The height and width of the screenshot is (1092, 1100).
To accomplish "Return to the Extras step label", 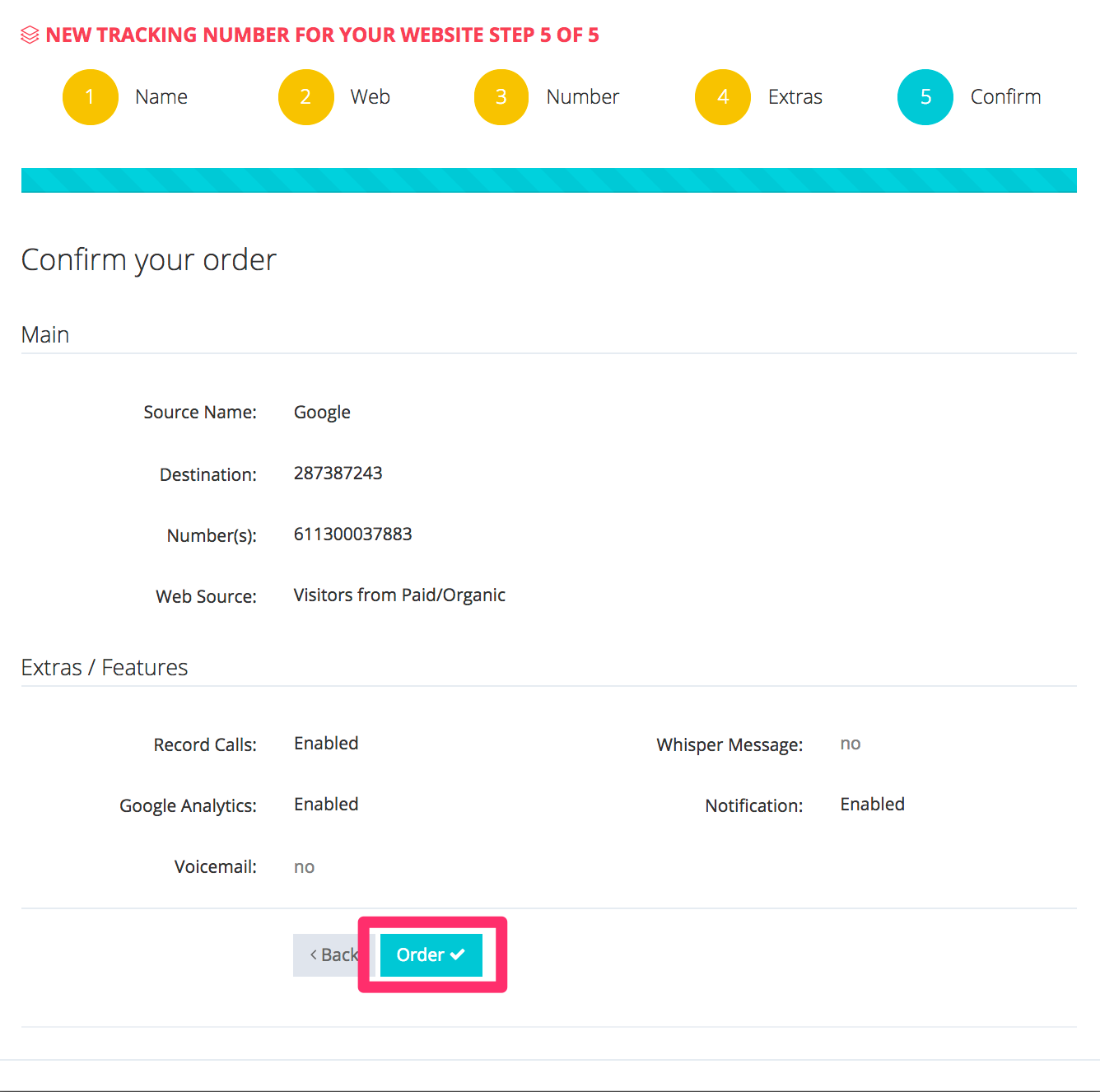I will [x=795, y=97].
